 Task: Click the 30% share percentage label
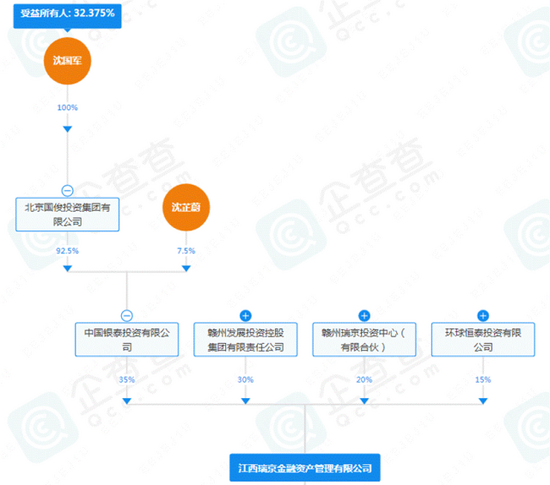[x=246, y=379]
